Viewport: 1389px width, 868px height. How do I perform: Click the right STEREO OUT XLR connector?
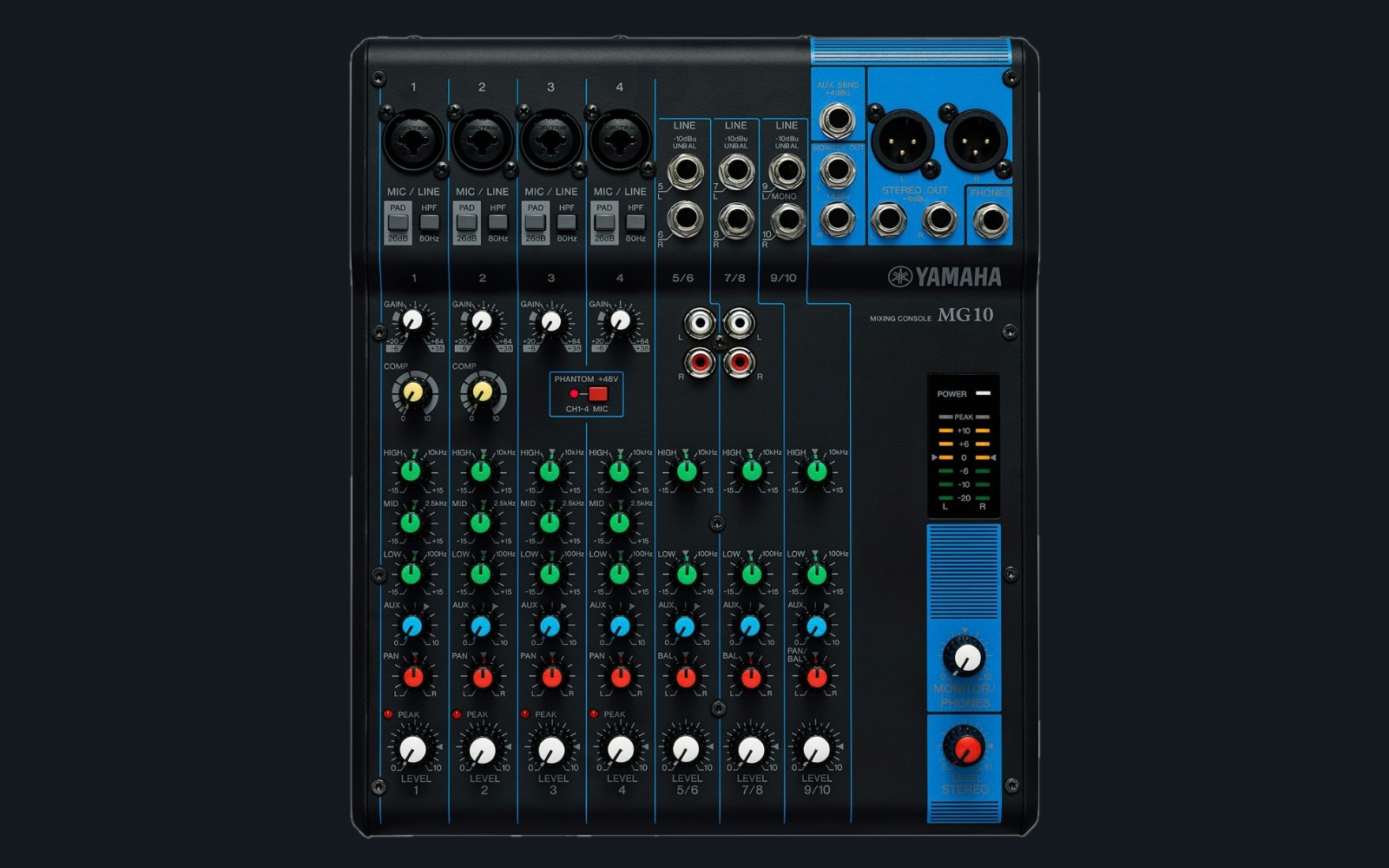[x=976, y=140]
